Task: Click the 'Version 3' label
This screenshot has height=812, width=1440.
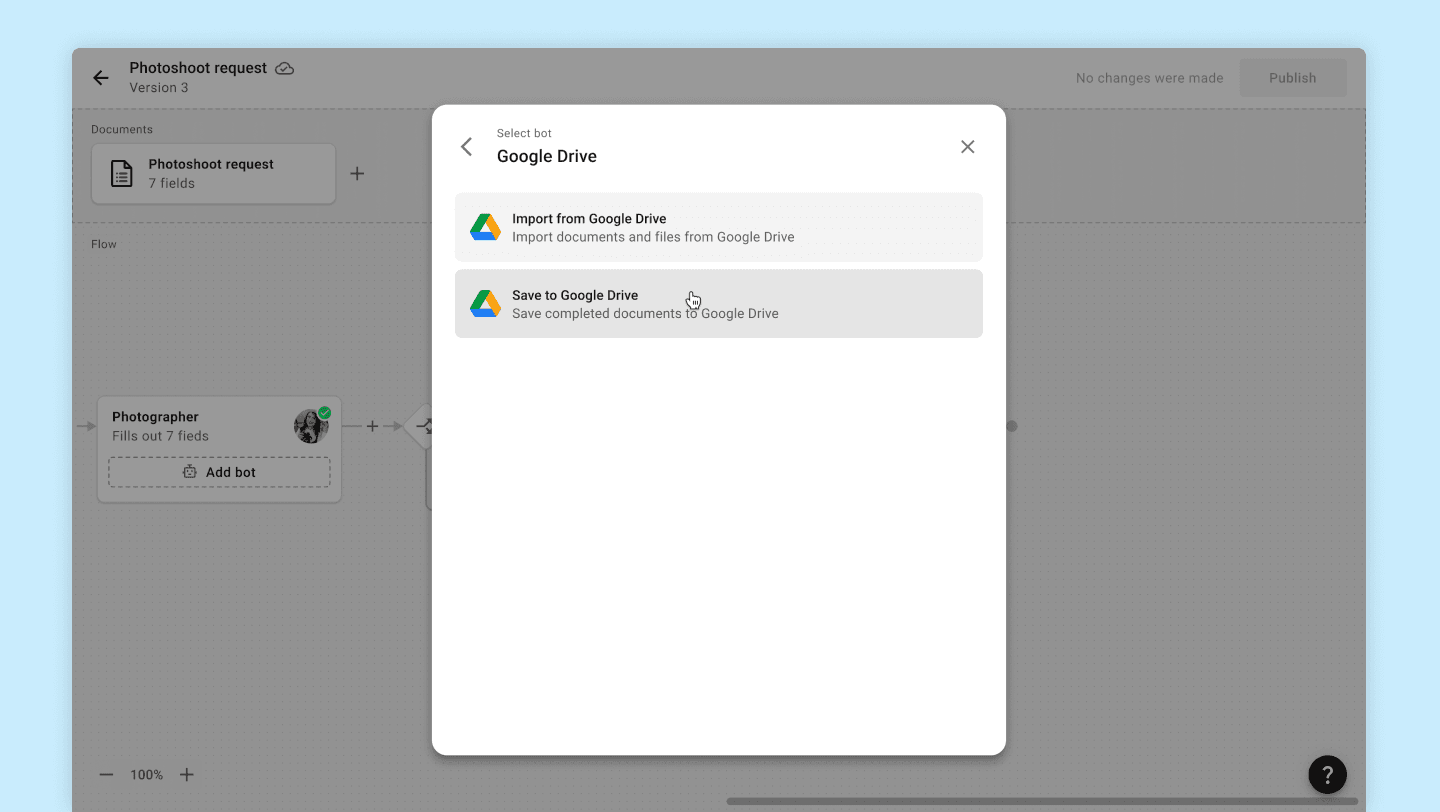Action: pos(159,87)
